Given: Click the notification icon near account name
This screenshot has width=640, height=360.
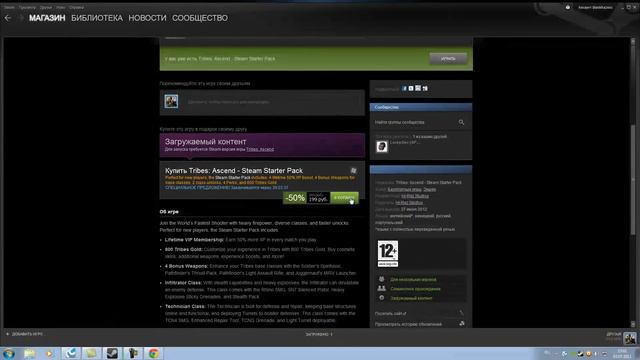Looking at the screenshot, I should [568, 7].
